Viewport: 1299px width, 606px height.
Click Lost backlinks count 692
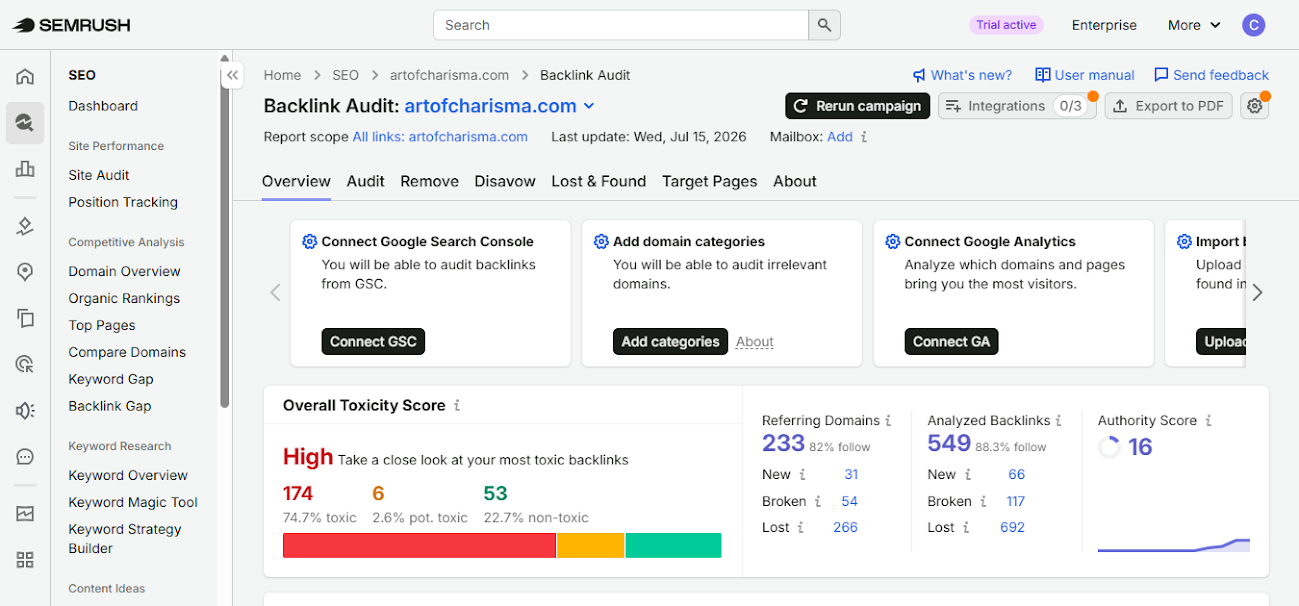click(x=1012, y=527)
